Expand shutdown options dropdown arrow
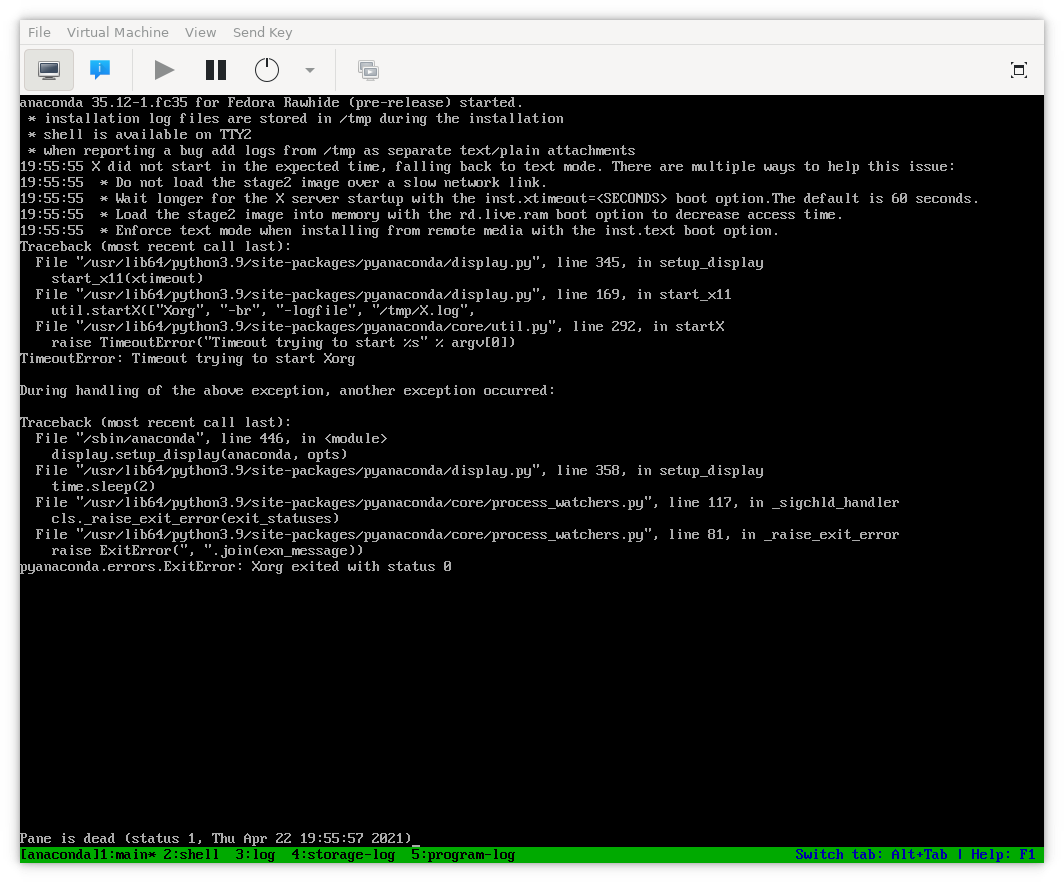This screenshot has width=1064, height=883. coord(309,70)
